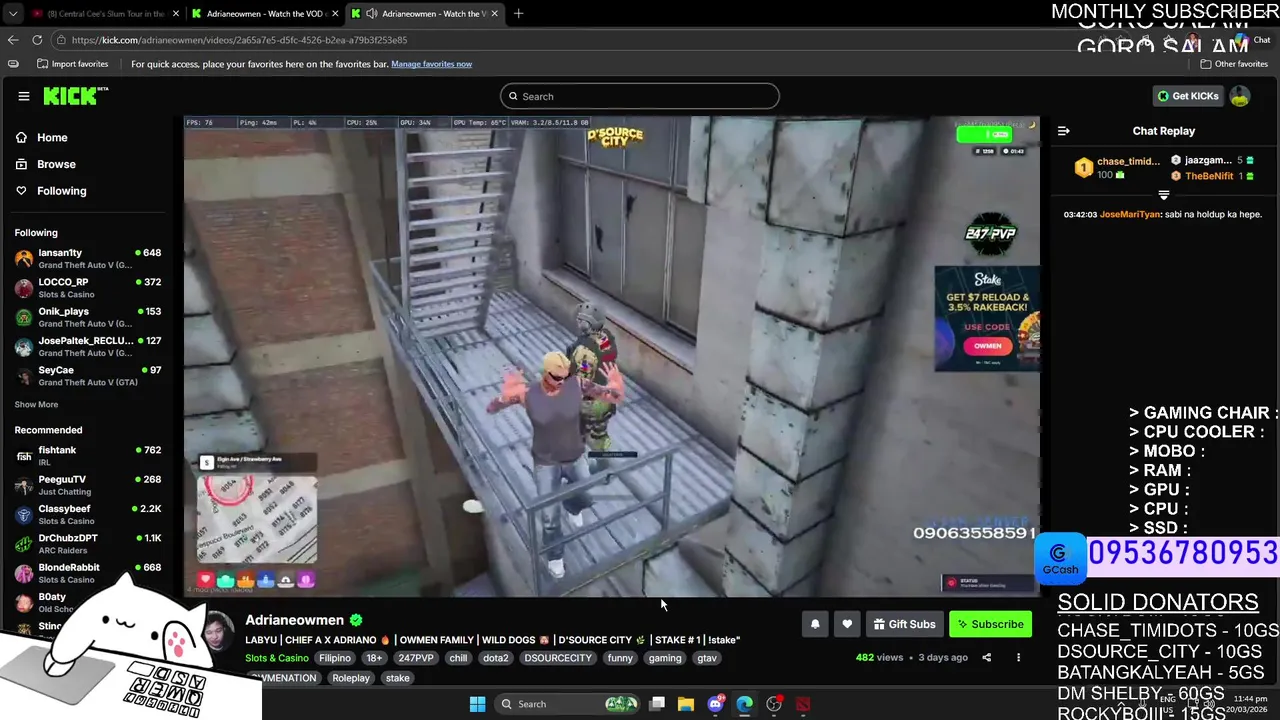Image resolution: width=1280 pixels, height=720 pixels.
Task: Click chase_timid top gifter entry
Action: [x=1117, y=168]
